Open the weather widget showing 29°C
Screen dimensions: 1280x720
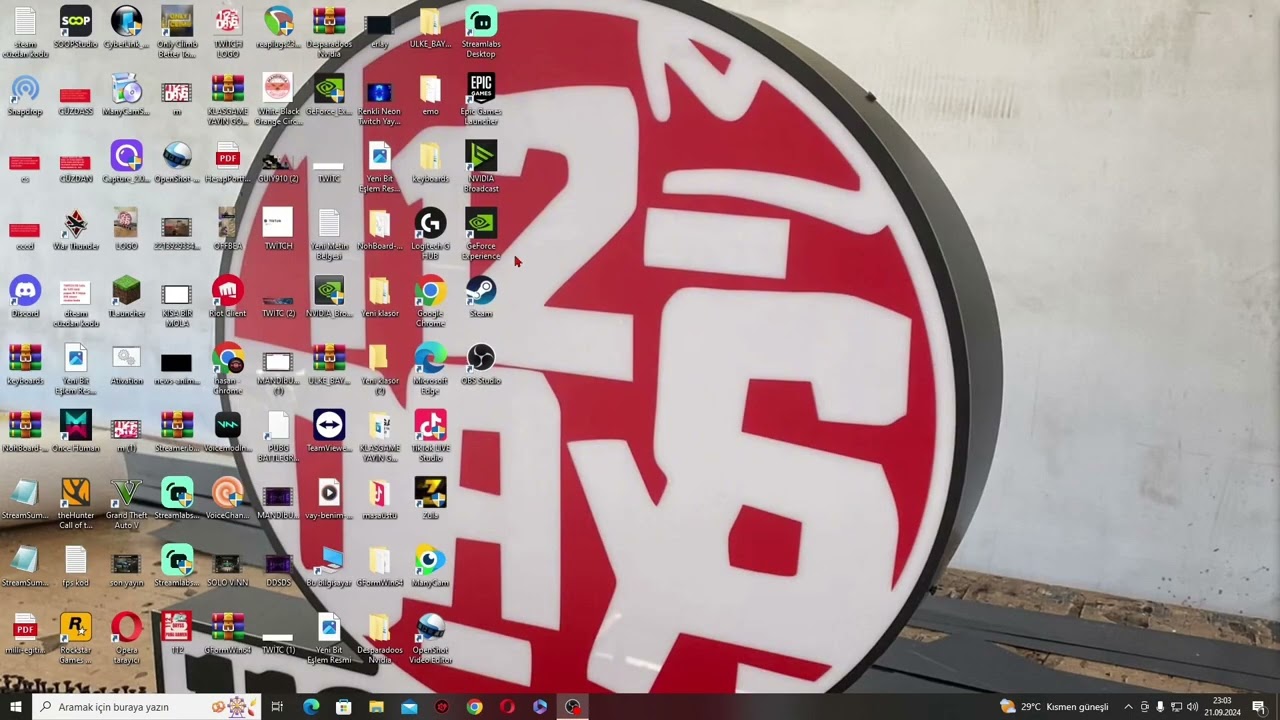pyautogui.click(x=1053, y=707)
